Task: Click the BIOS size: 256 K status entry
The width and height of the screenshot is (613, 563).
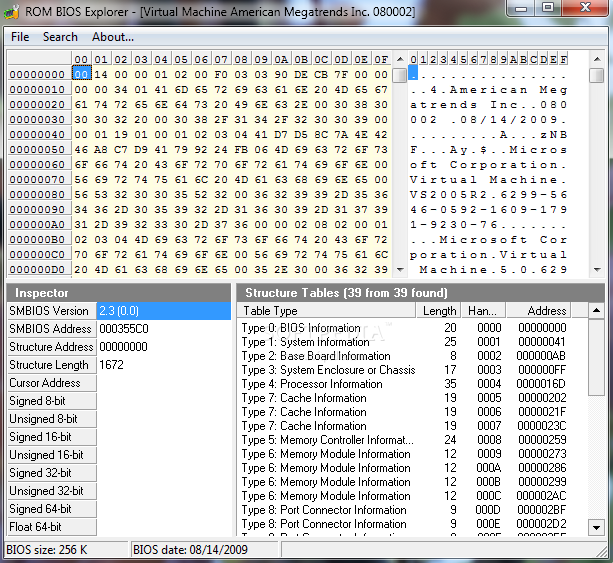Action: click(x=66, y=550)
